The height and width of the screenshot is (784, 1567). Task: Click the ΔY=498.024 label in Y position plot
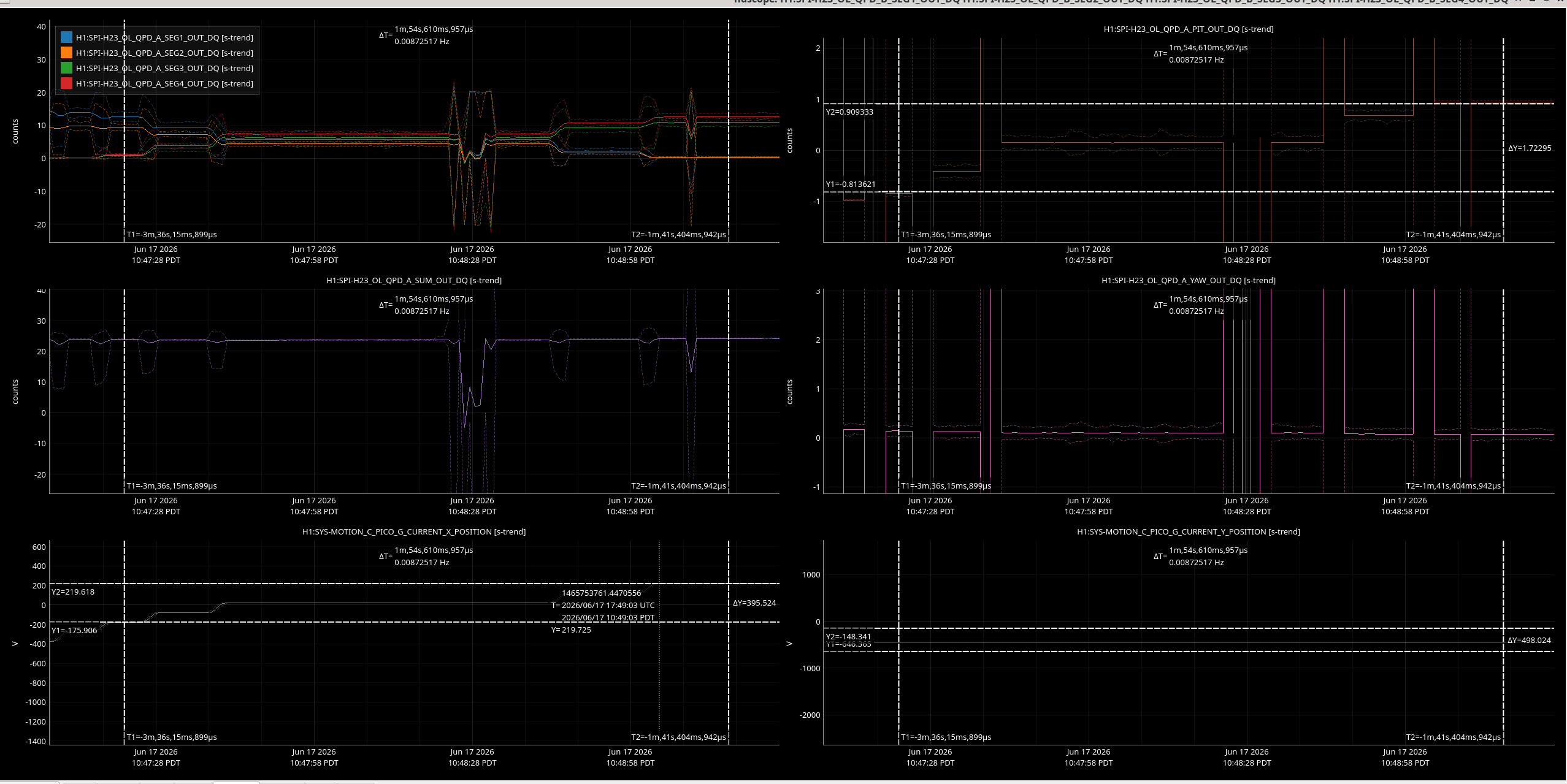pyautogui.click(x=1529, y=640)
